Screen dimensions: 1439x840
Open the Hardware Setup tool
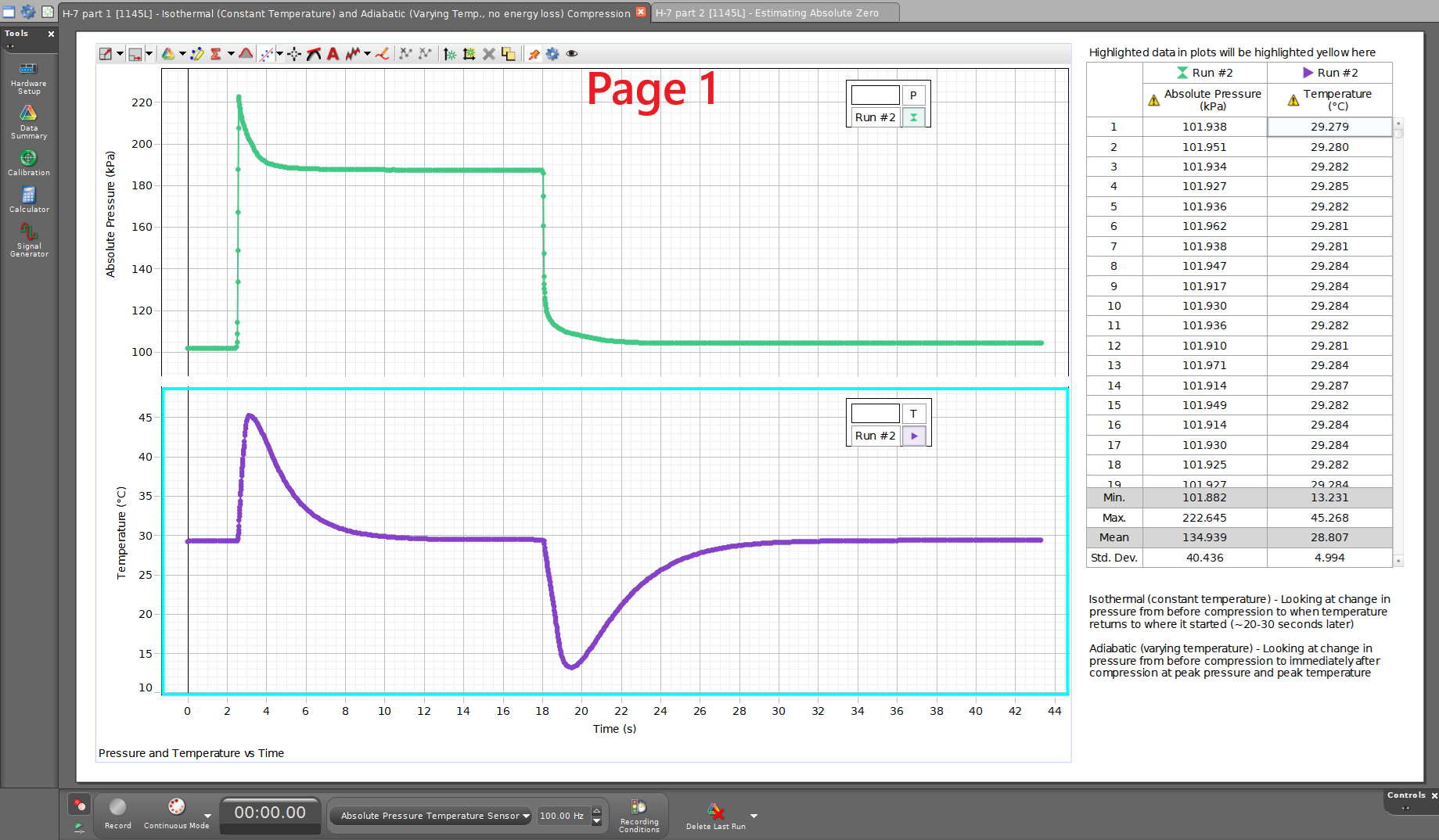point(28,77)
